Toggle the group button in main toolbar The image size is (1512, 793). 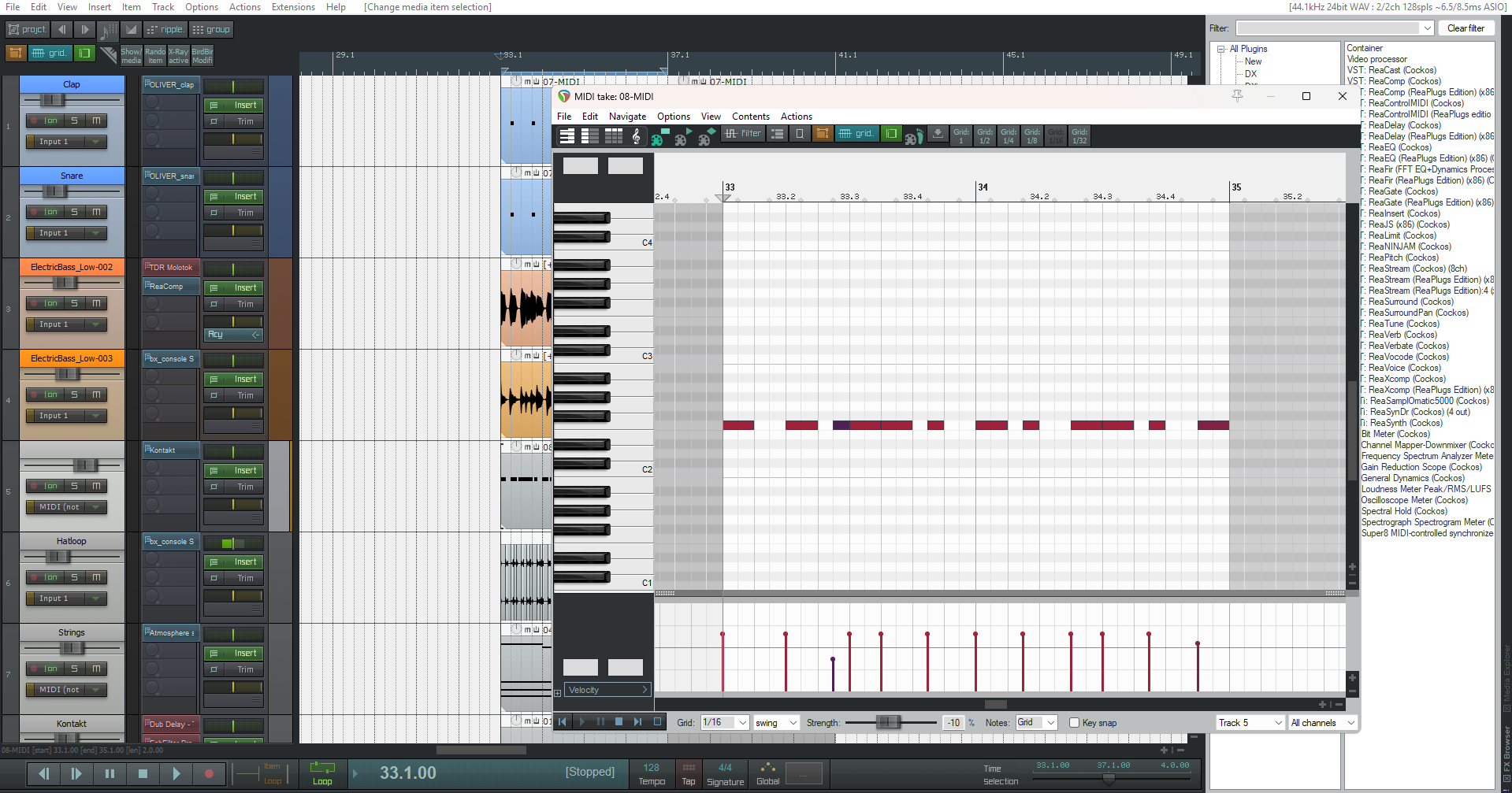(x=211, y=30)
